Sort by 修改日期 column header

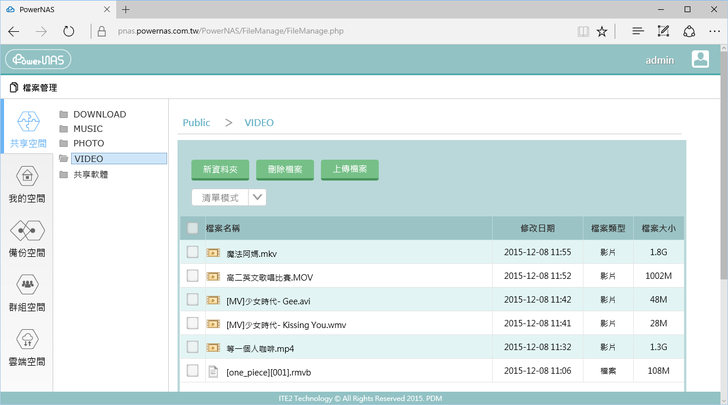coord(537,229)
